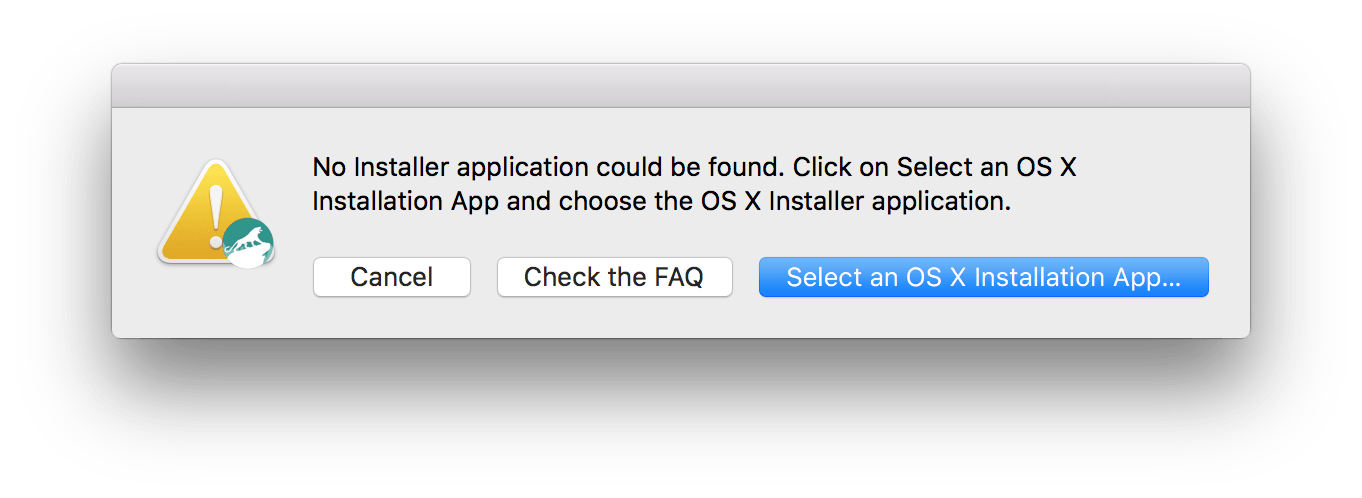Click the dialog's empty title bar
The width and height of the screenshot is (1362, 498).
[x=681, y=86]
